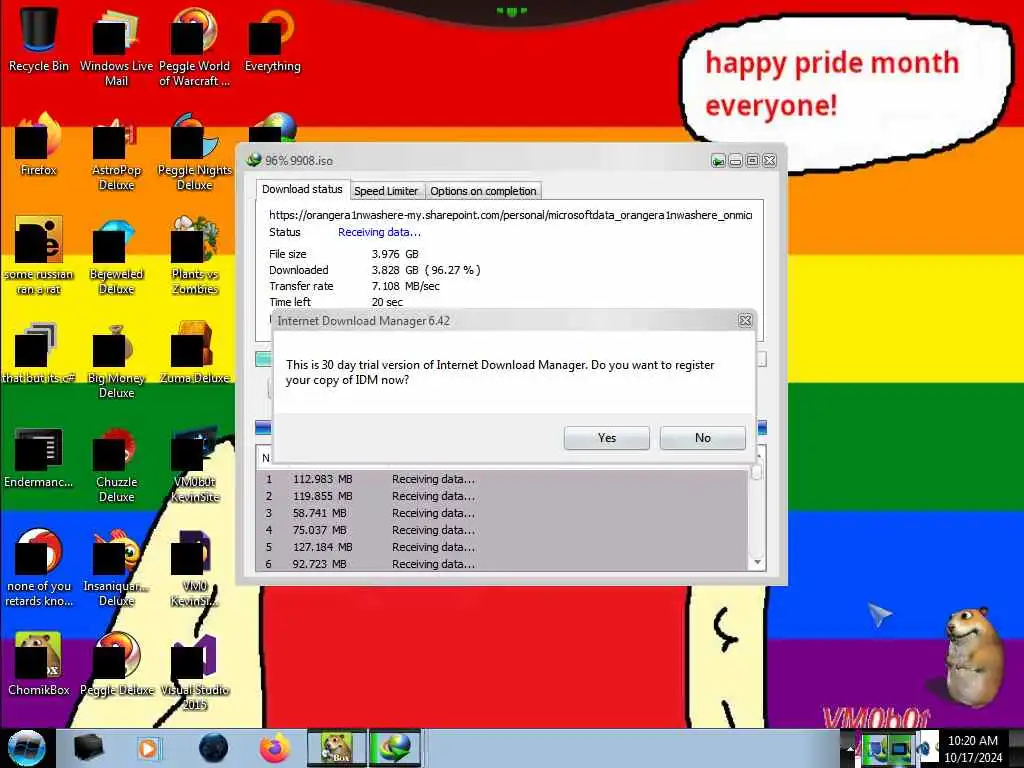The image size is (1024, 768).
Task: Click the dark globe taskbar icon
Action: click(x=214, y=748)
